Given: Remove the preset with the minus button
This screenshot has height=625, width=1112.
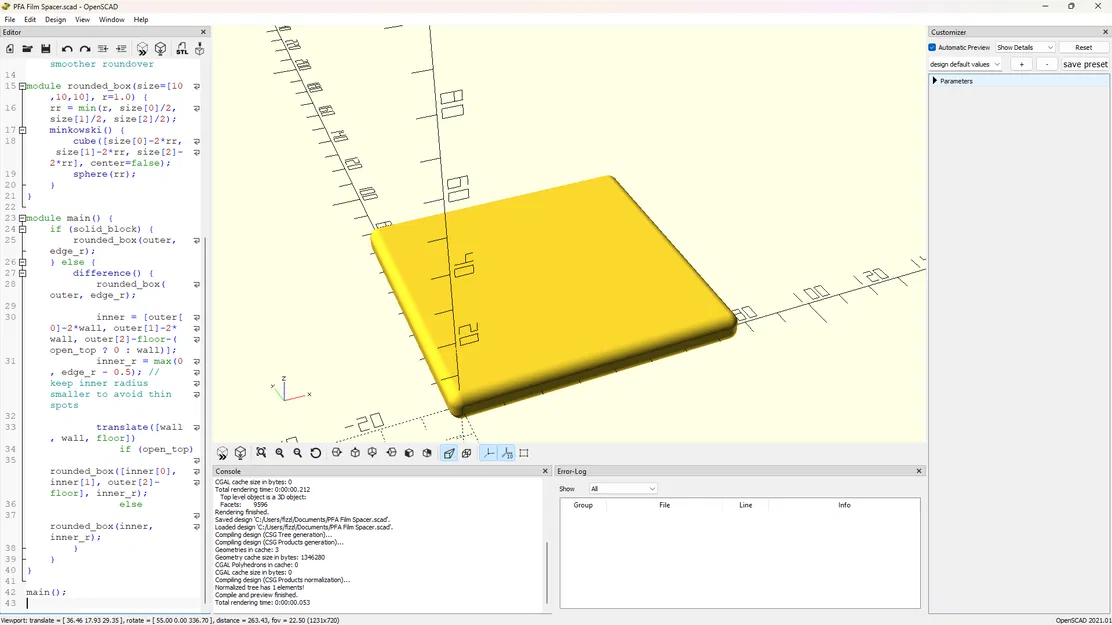Looking at the screenshot, I should pyautogui.click(x=1047, y=64).
